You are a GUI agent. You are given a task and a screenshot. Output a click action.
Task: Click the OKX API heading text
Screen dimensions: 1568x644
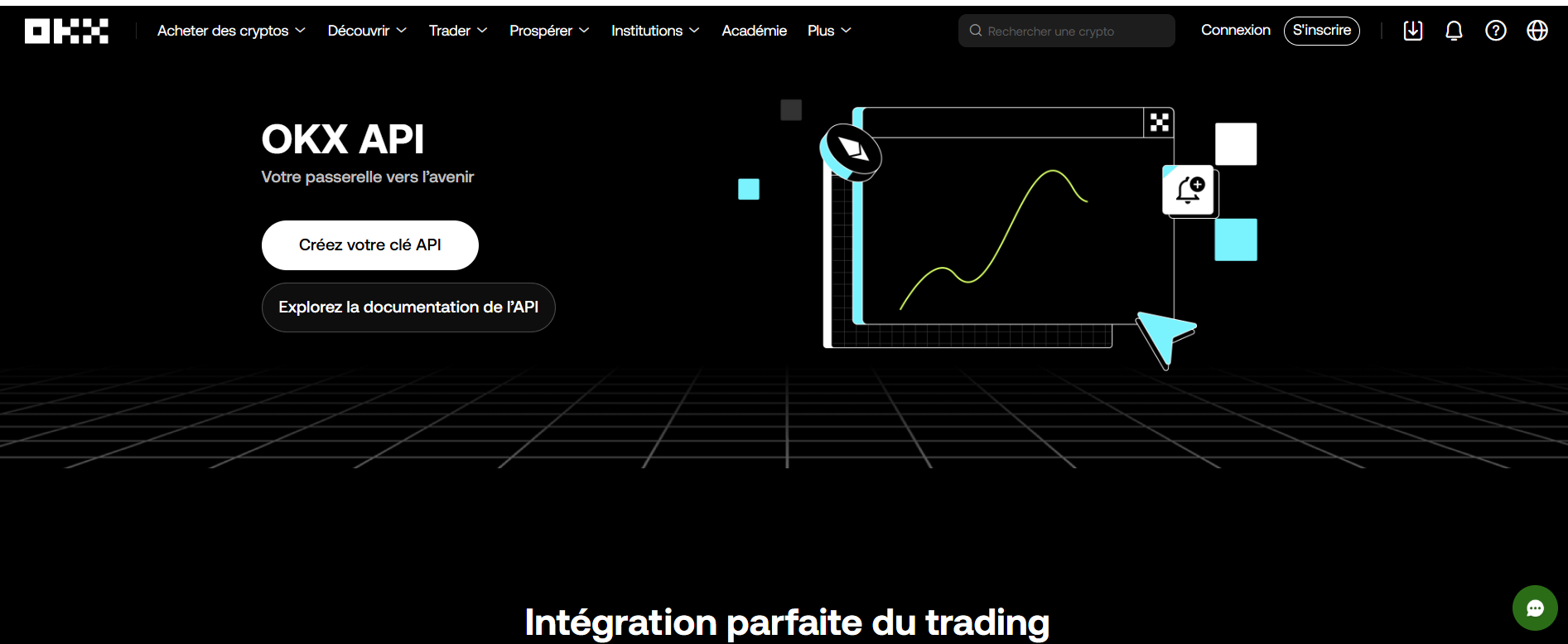343,139
